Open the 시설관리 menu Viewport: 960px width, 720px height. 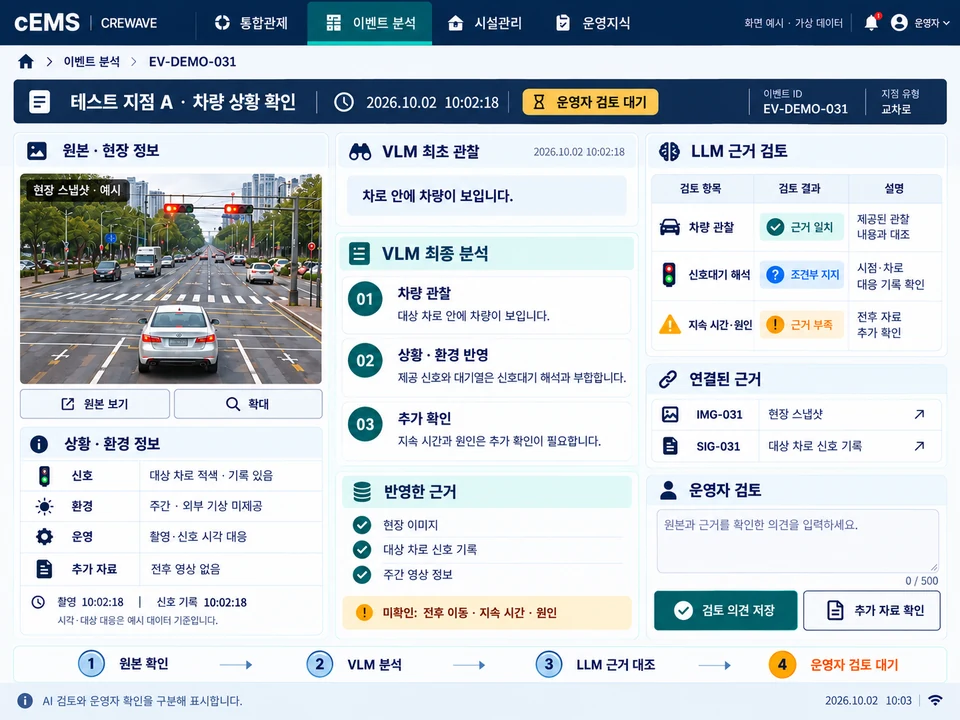484,23
